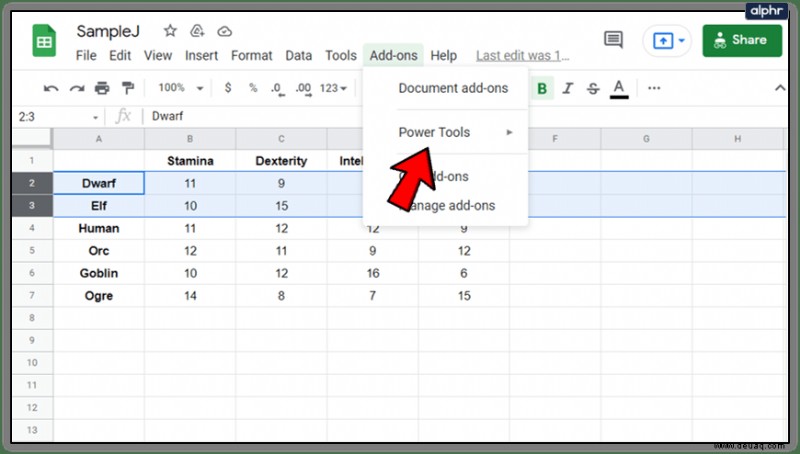Click the green Share button
The image size is (800, 454).
(742, 40)
